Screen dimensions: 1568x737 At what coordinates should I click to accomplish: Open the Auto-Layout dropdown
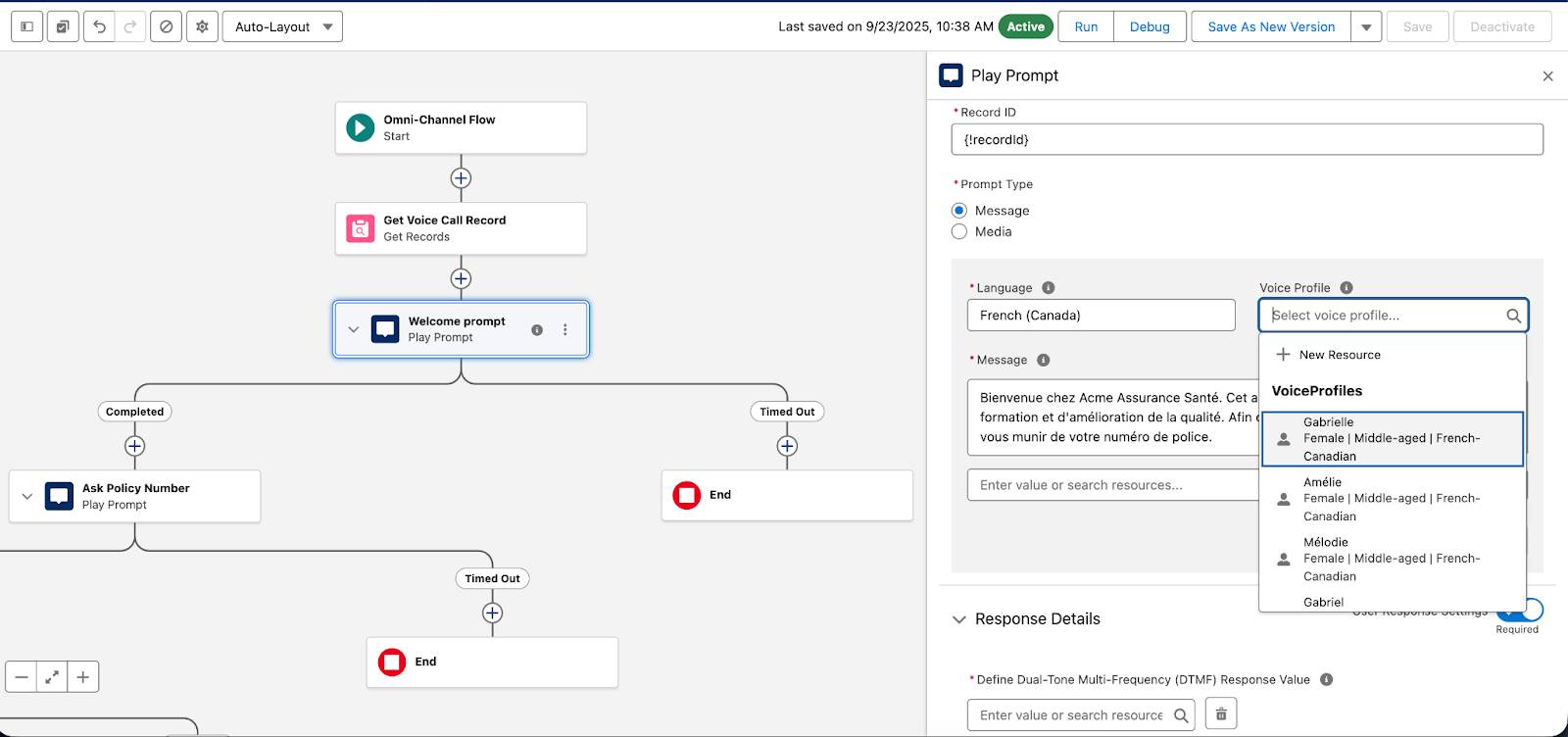tap(283, 26)
